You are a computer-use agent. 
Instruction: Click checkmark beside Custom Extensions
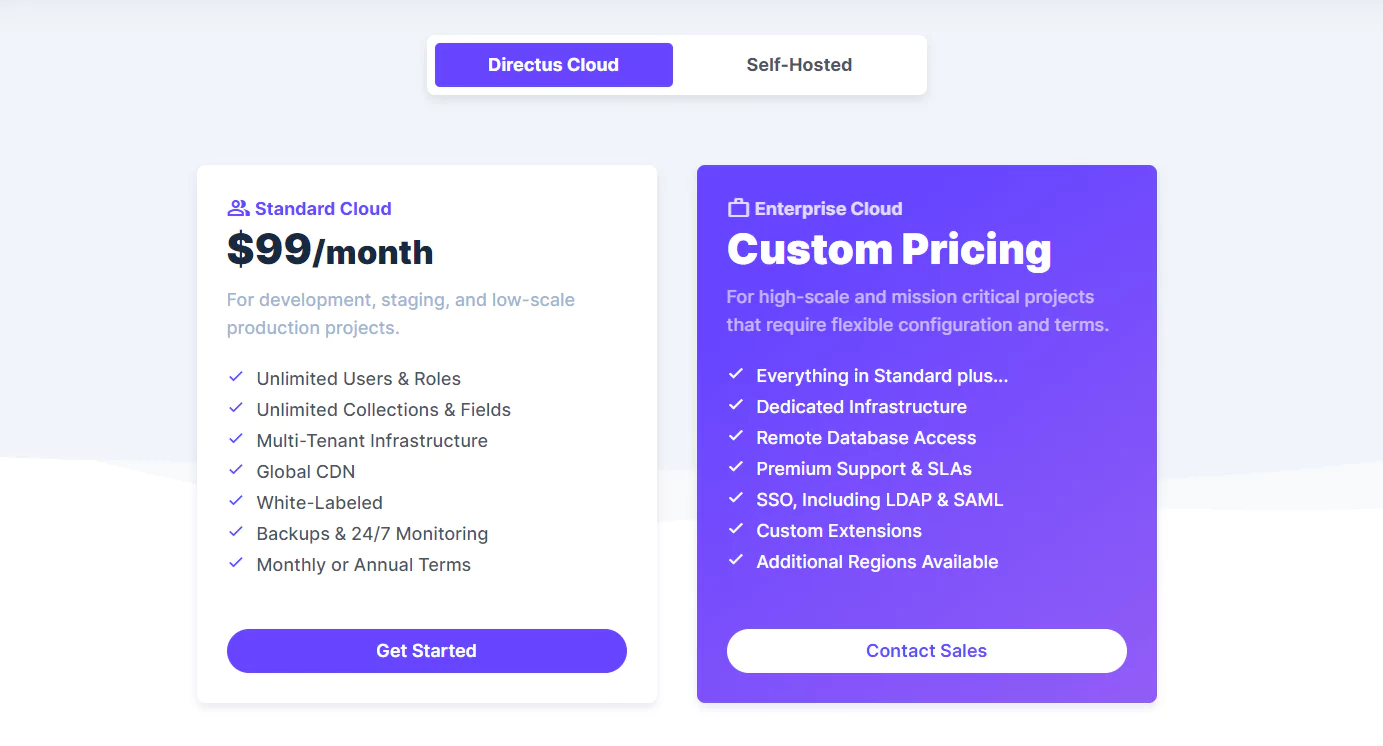[x=736, y=529]
